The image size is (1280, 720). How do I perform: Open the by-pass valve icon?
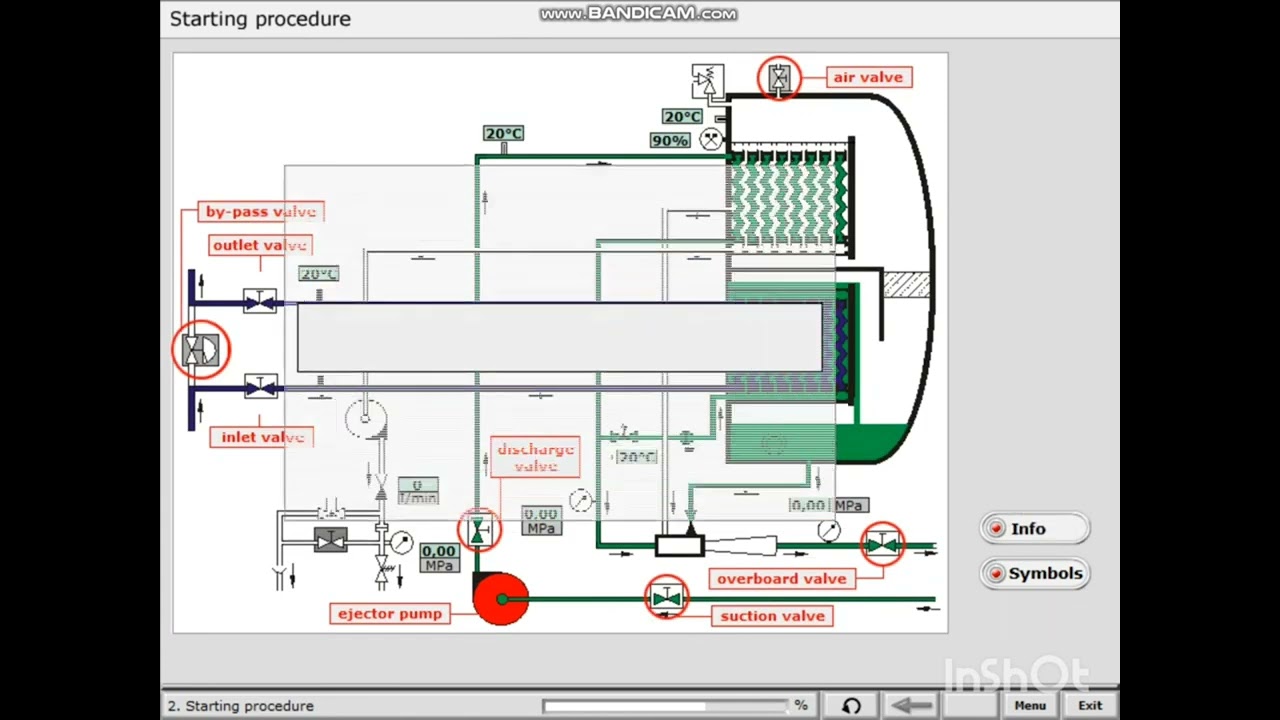tap(201, 349)
